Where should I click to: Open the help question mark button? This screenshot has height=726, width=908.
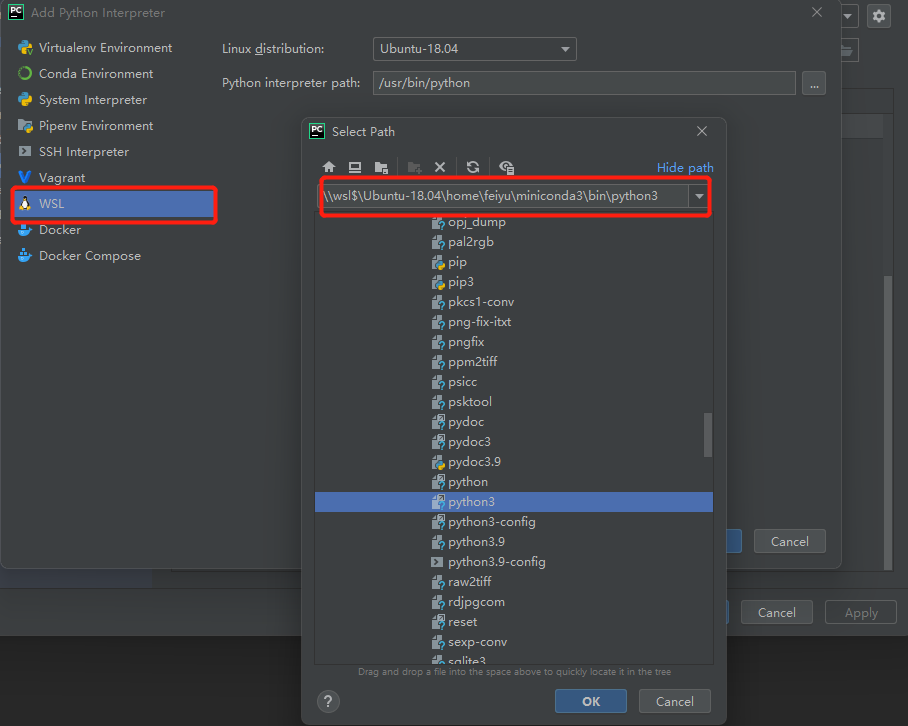point(327,701)
